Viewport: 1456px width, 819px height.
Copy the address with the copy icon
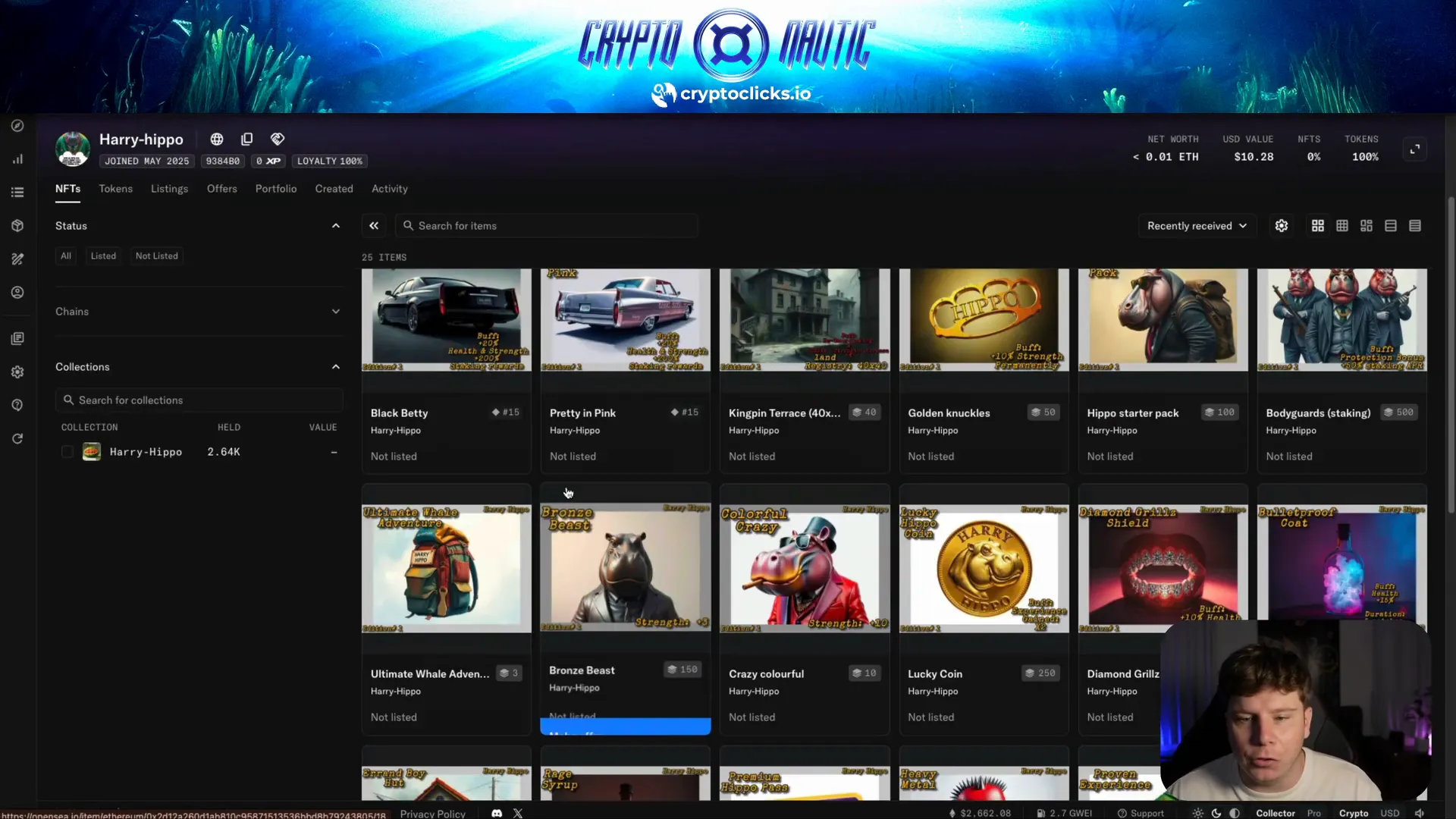coord(247,140)
